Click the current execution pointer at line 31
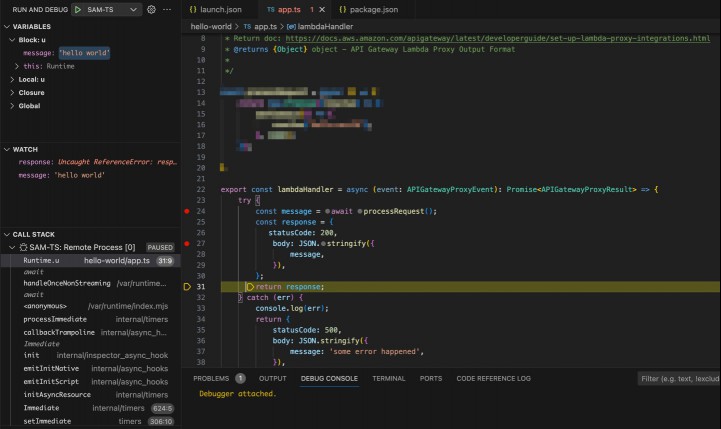This screenshot has height=429, width=721. (x=187, y=286)
